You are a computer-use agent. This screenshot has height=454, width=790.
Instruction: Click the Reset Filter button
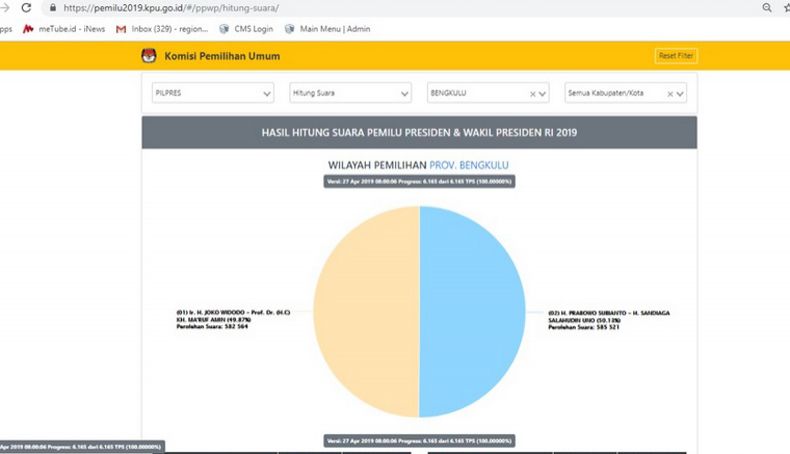[676, 56]
